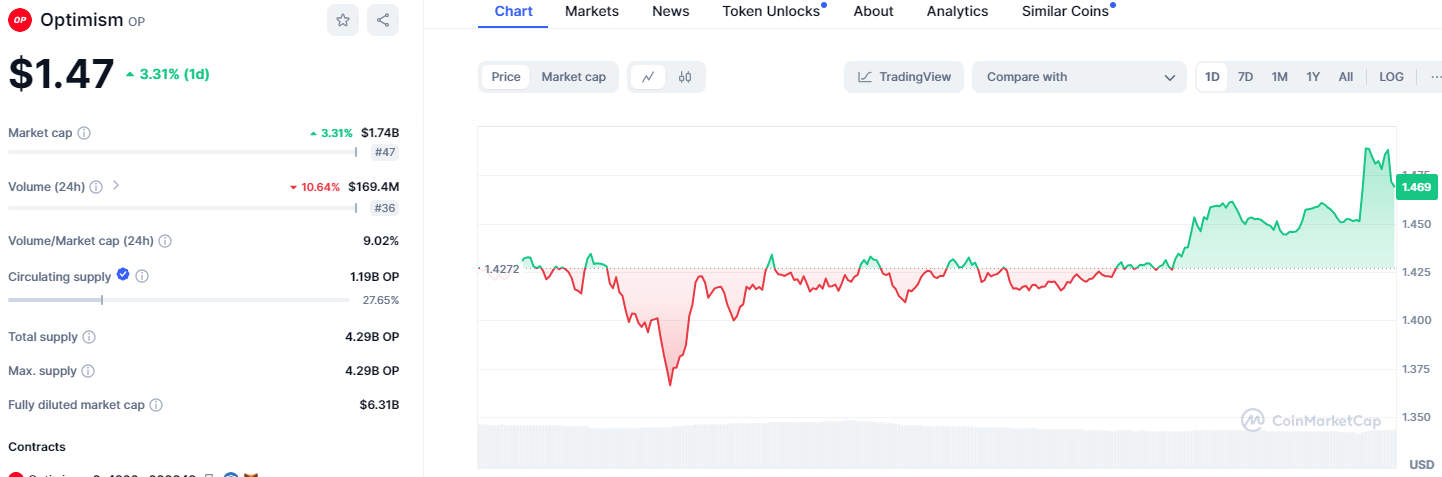Viewport: 1442px width, 477px height.
Task: Select the 1M time range
Action: tap(1279, 77)
